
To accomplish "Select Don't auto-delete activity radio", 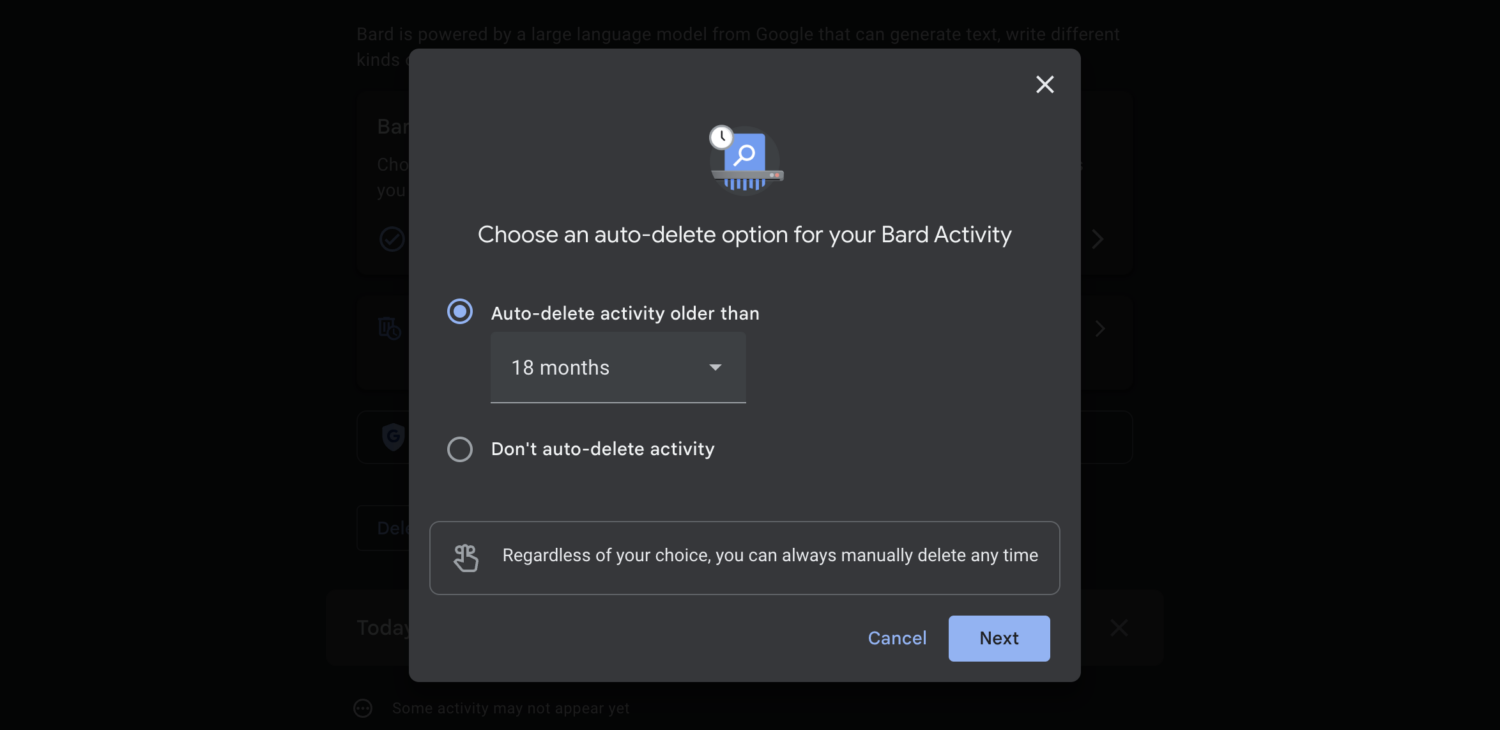I will tap(460, 449).
